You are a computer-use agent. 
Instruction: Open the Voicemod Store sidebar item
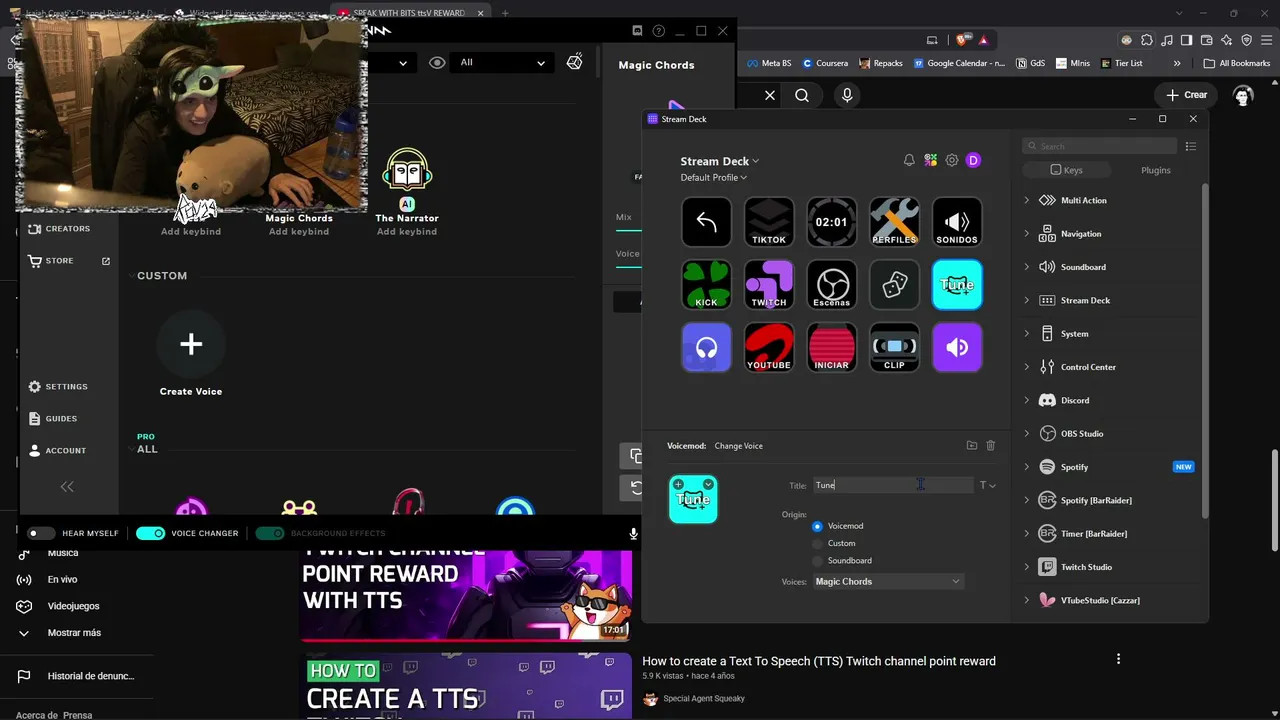(x=69, y=261)
